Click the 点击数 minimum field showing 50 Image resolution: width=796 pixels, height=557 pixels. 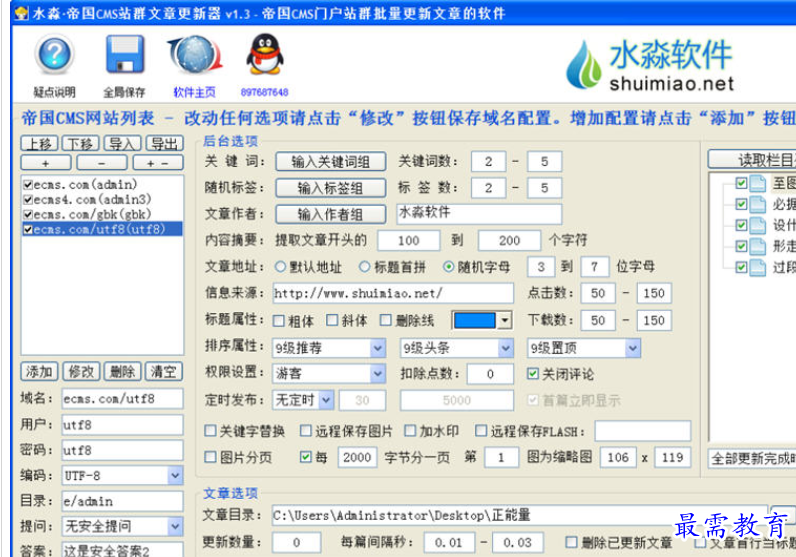[598, 293]
